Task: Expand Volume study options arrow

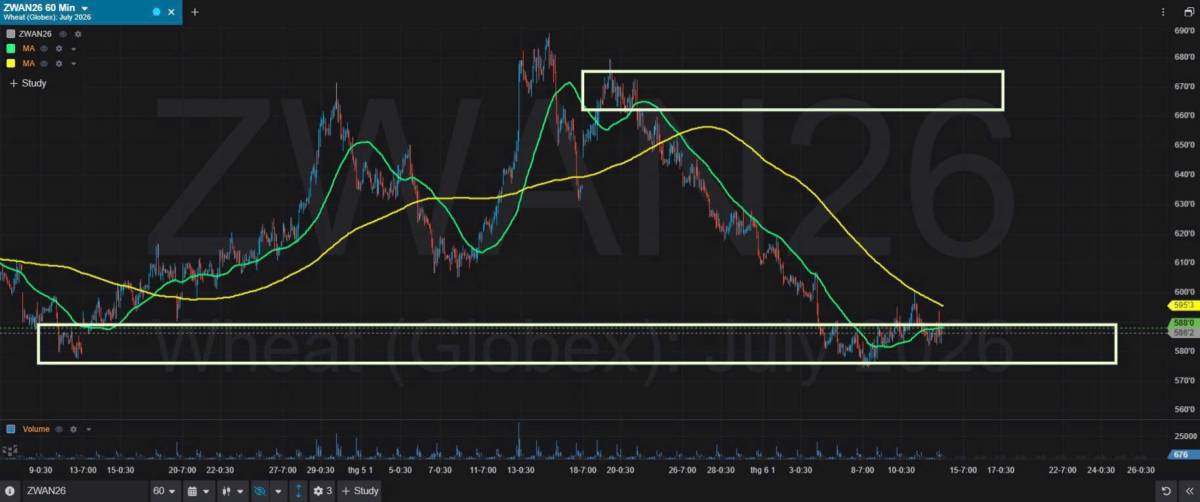Action: (88, 429)
